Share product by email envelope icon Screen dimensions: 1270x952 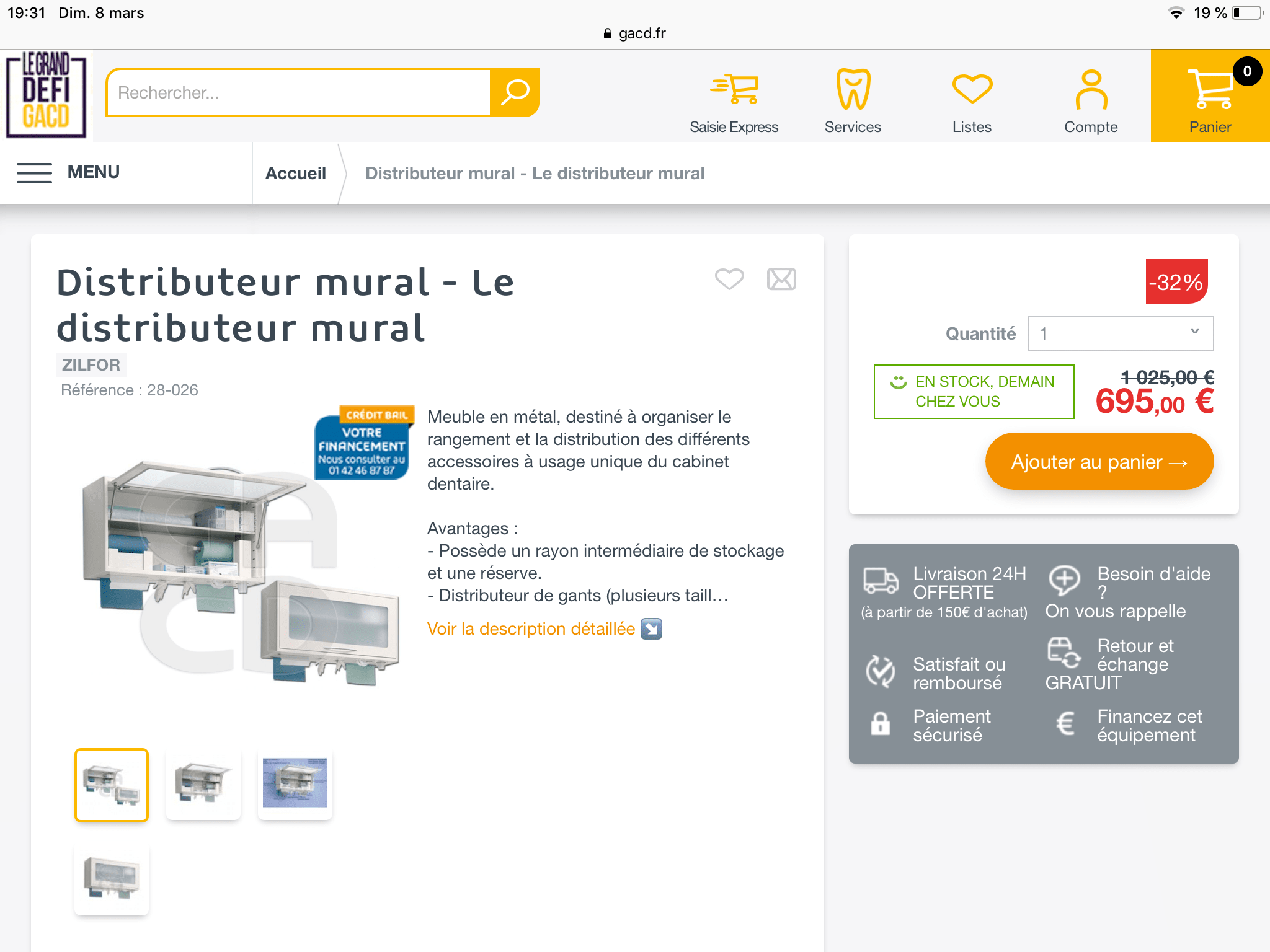coord(781,279)
